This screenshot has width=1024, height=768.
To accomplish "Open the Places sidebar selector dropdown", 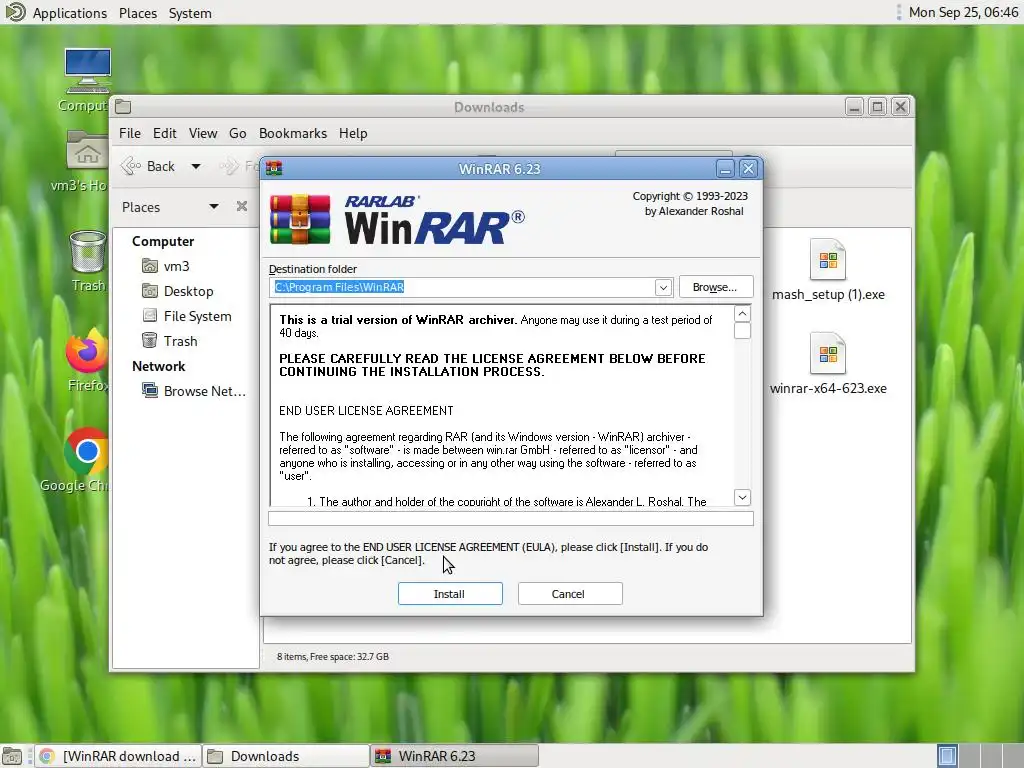I will click(x=214, y=207).
